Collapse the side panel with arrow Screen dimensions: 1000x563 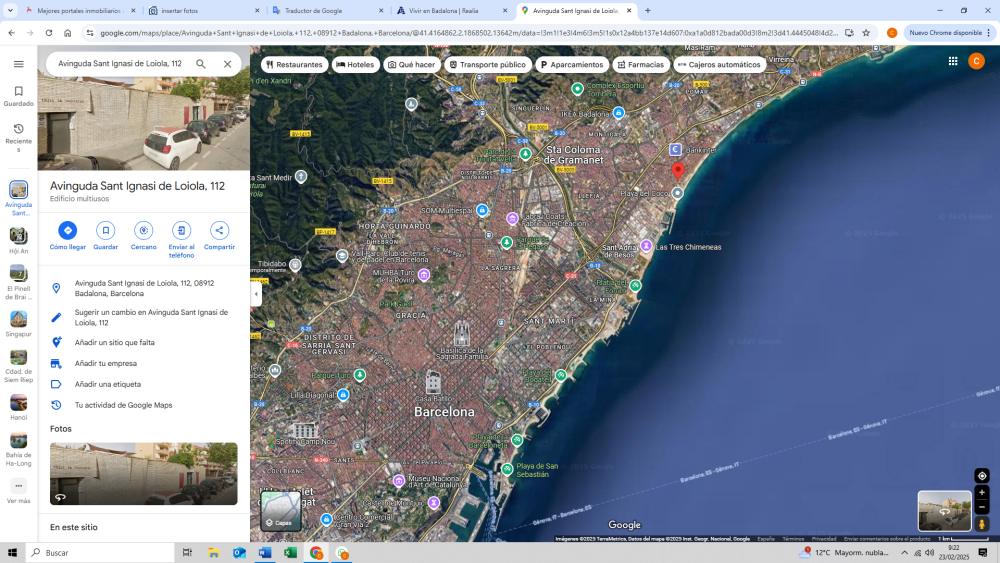click(256, 294)
